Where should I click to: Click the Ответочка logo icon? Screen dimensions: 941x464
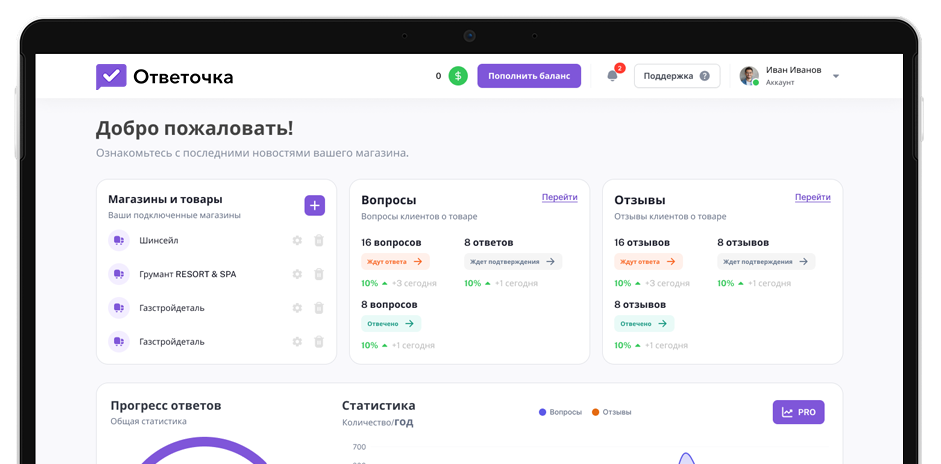[x=111, y=77]
